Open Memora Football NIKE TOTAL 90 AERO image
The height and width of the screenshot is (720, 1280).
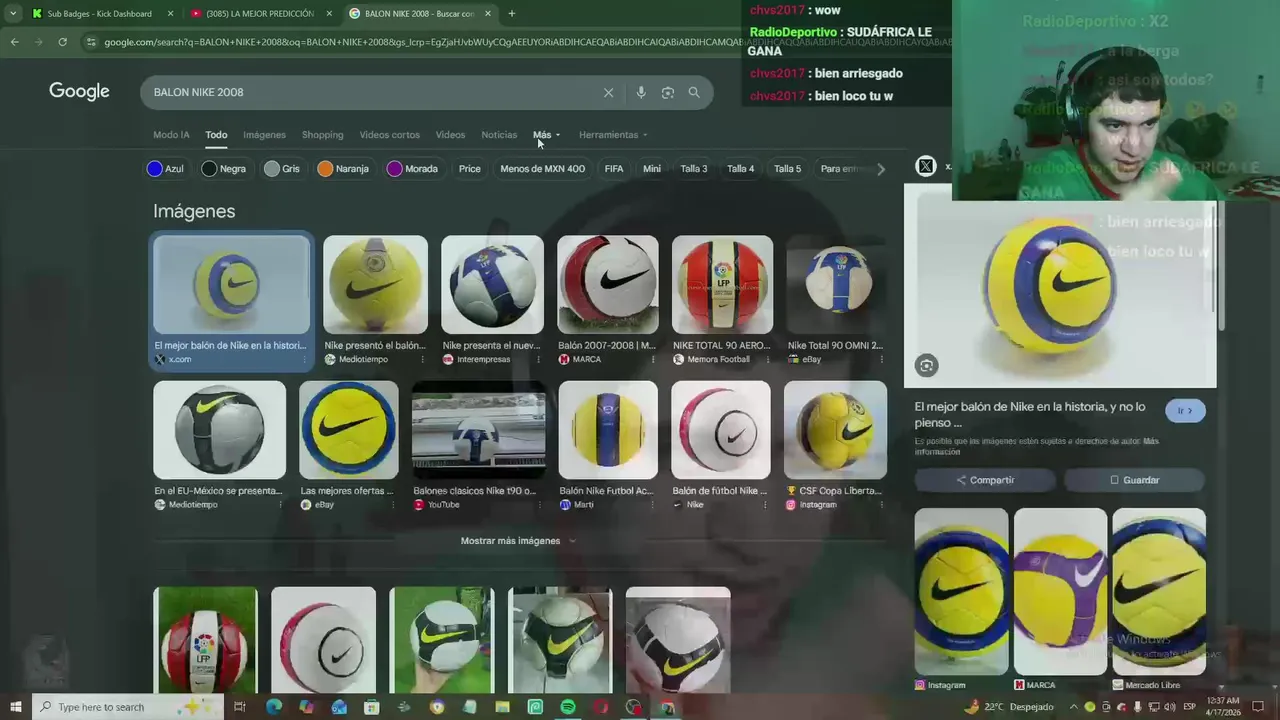click(x=723, y=285)
